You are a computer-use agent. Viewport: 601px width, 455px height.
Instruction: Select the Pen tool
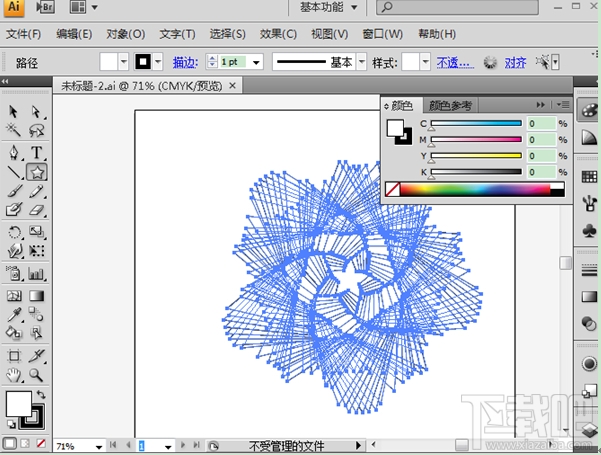[x=14, y=152]
